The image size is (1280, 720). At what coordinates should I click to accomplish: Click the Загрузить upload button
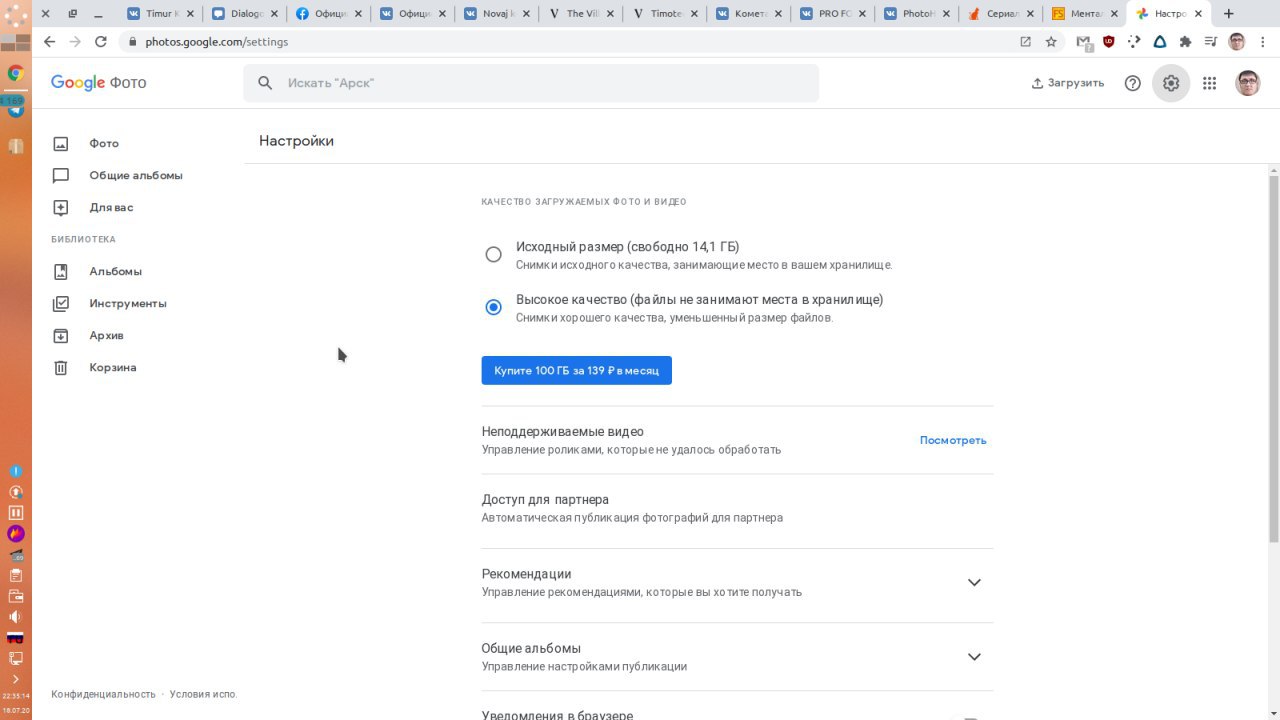1068,83
